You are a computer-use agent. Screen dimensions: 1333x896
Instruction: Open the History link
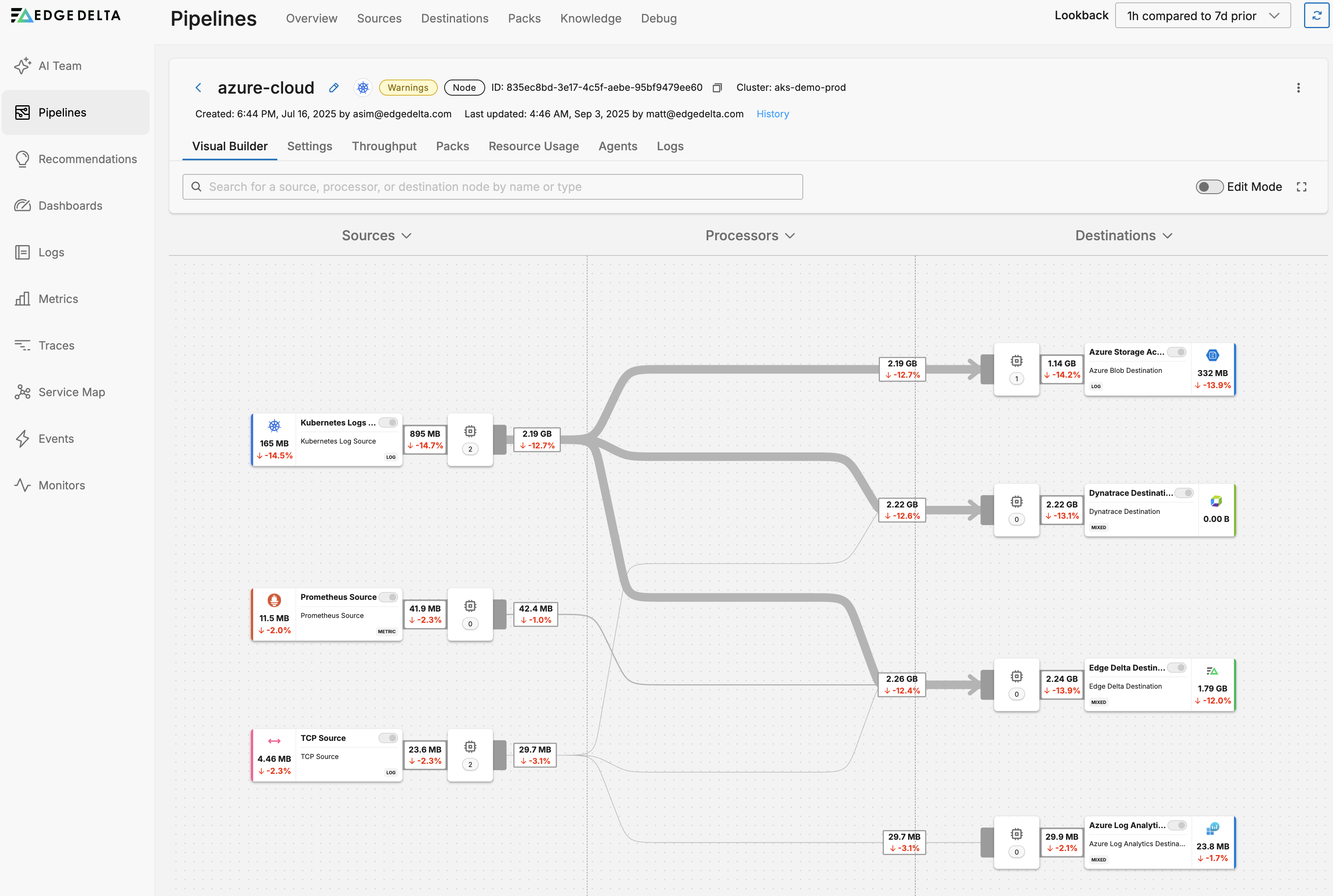(x=772, y=114)
